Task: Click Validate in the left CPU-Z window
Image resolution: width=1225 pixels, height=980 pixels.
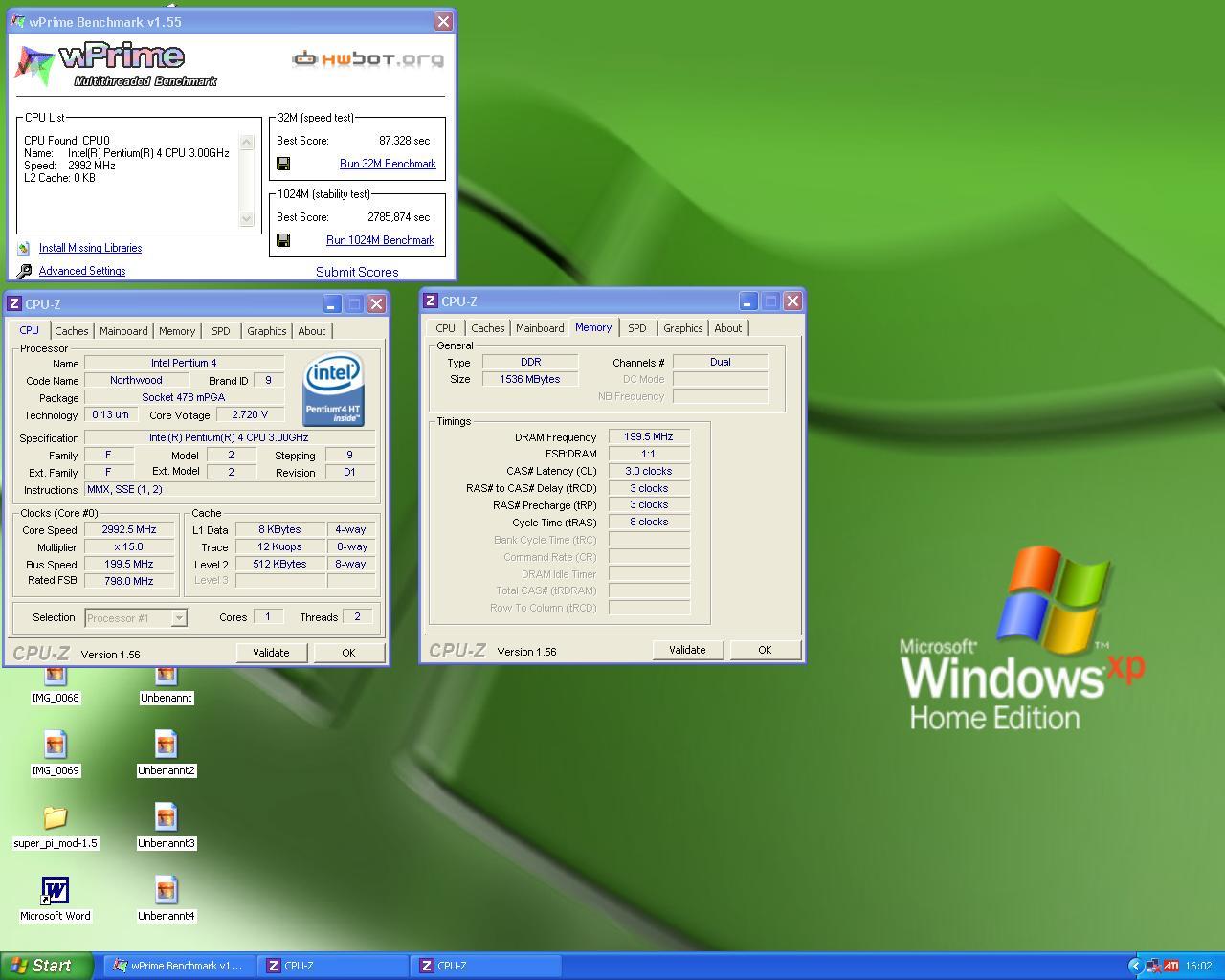Action: click(x=271, y=653)
